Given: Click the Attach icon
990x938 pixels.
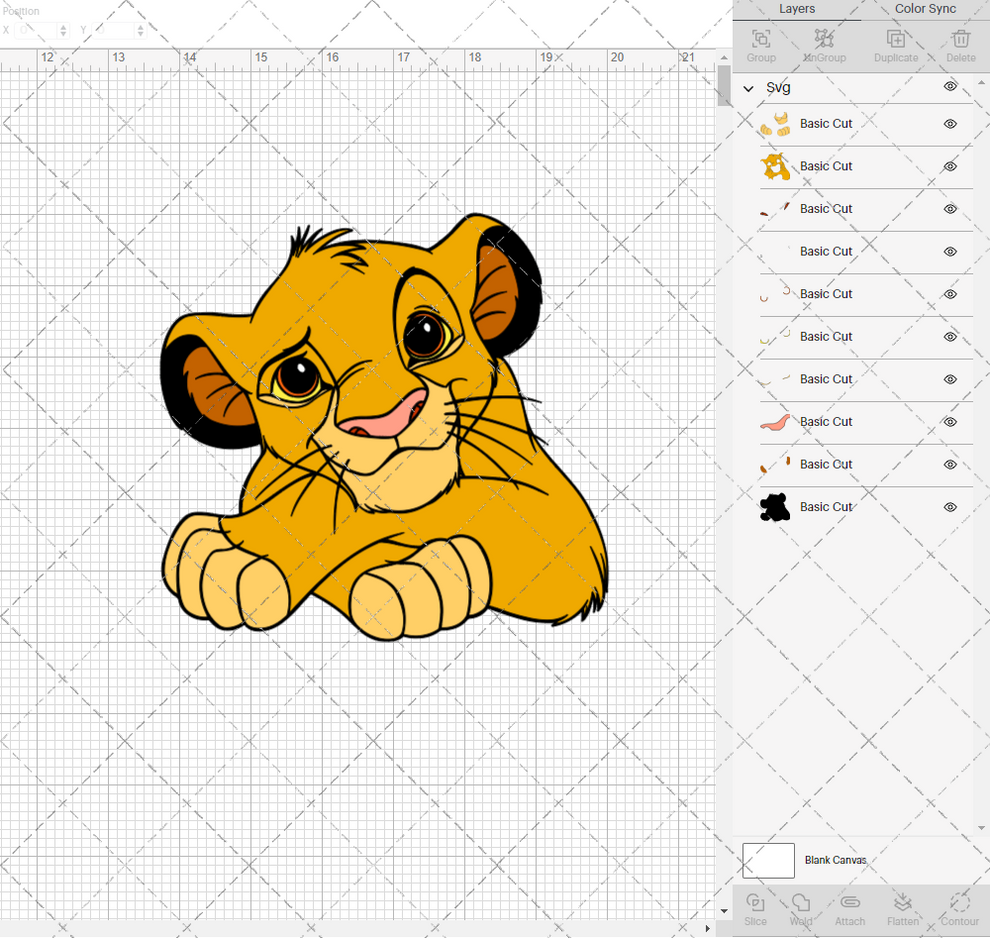Looking at the screenshot, I should tap(850, 908).
